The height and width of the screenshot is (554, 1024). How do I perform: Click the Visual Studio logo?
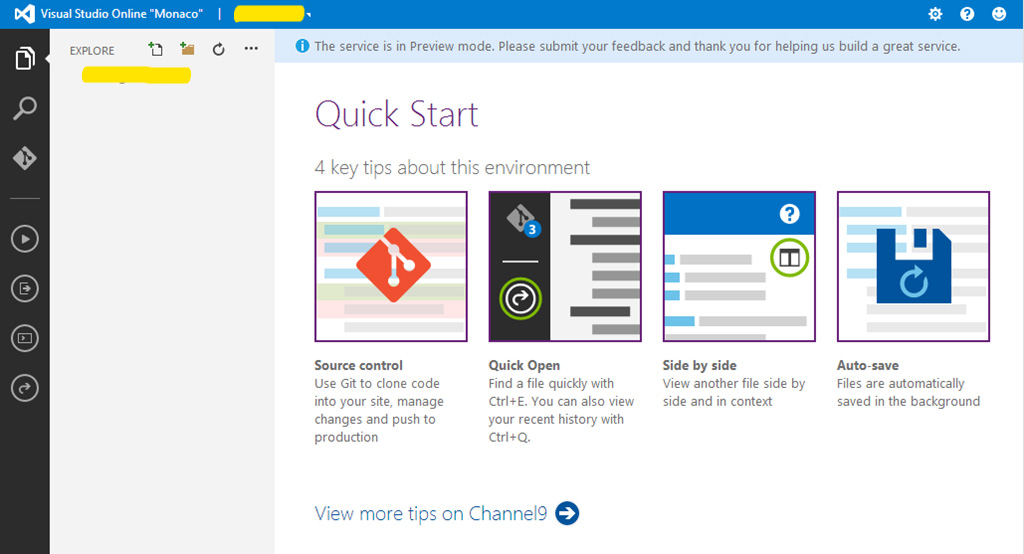pos(25,14)
